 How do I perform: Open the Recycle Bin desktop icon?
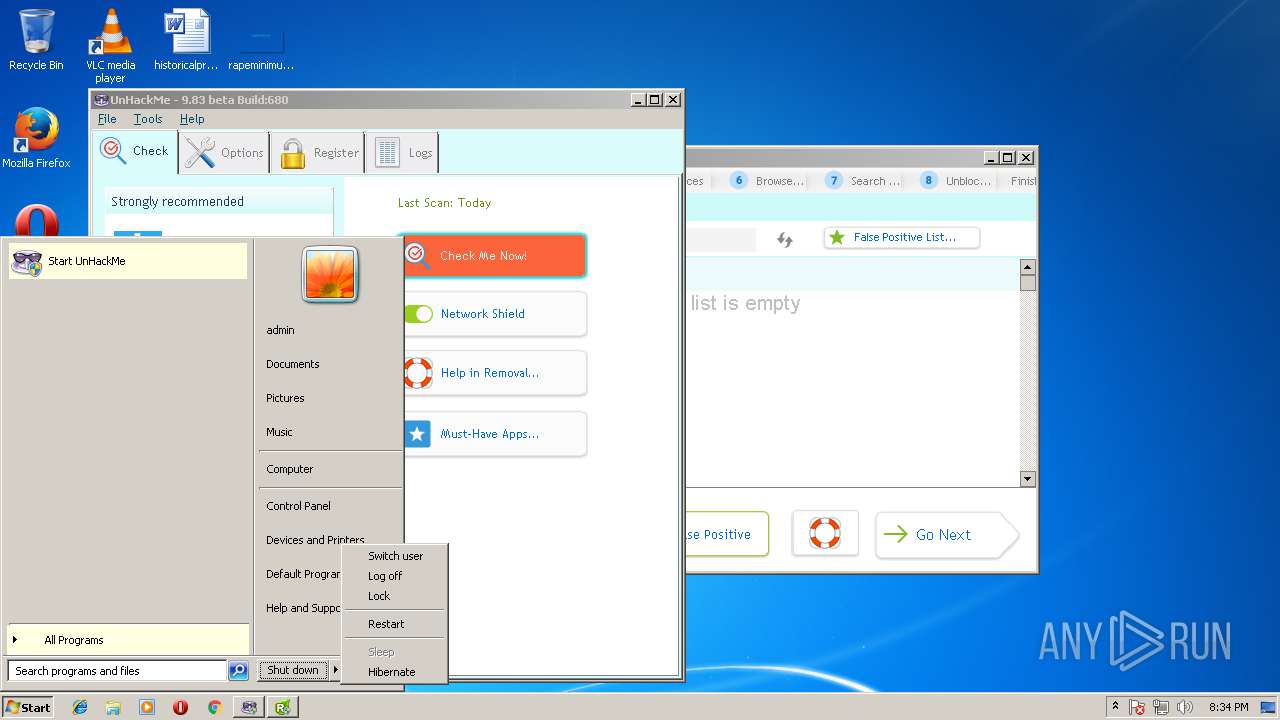click(36, 40)
